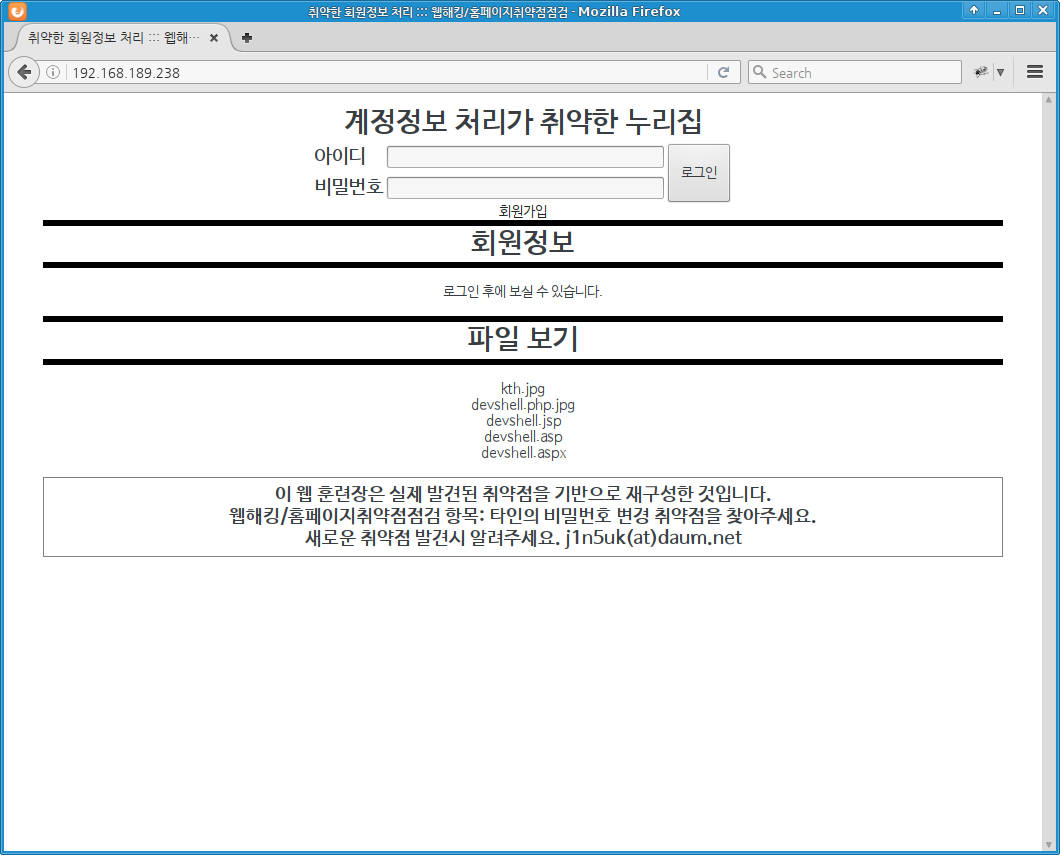
Task: Open the Firefox hamburger menu
Action: pyautogui.click(x=1034, y=72)
